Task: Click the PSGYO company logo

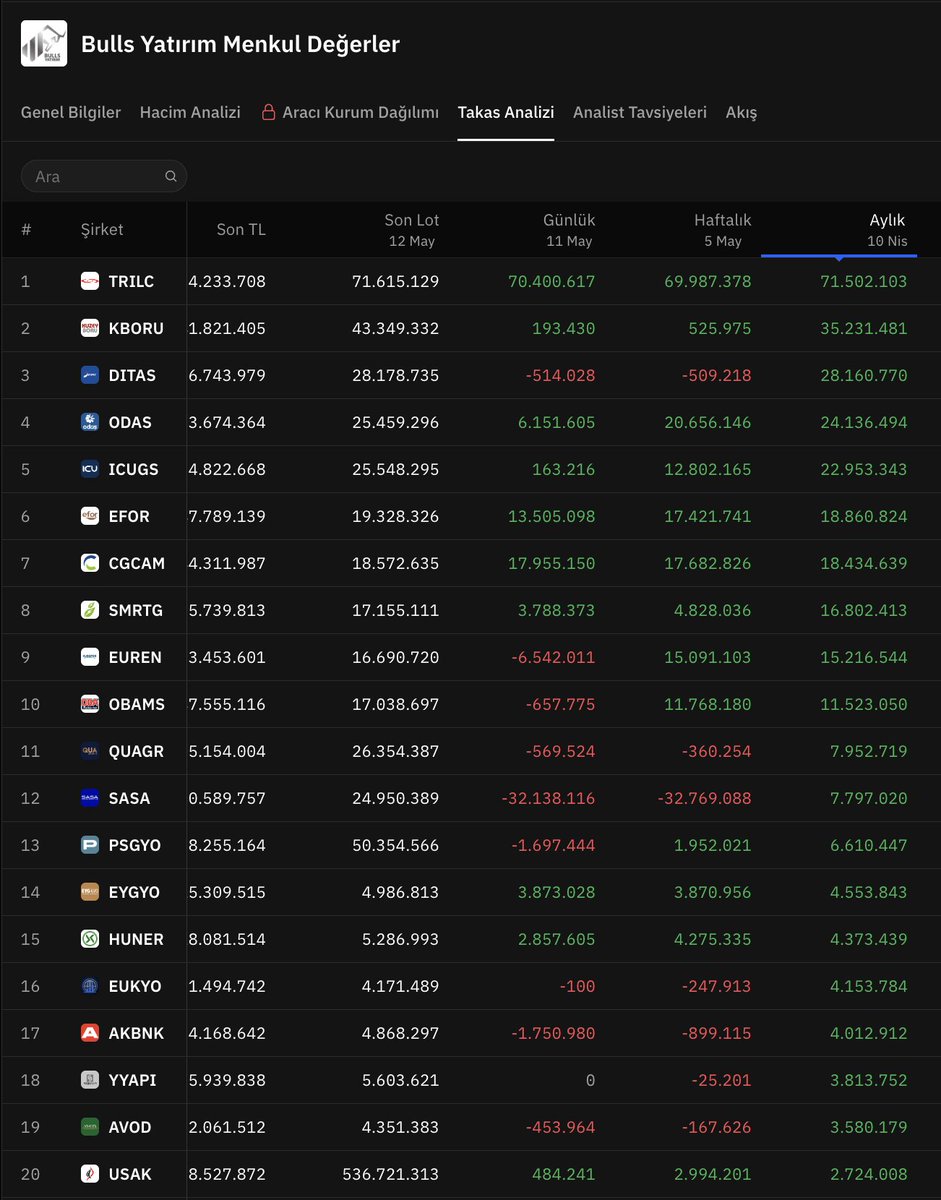Action: [x=90, y=845]
